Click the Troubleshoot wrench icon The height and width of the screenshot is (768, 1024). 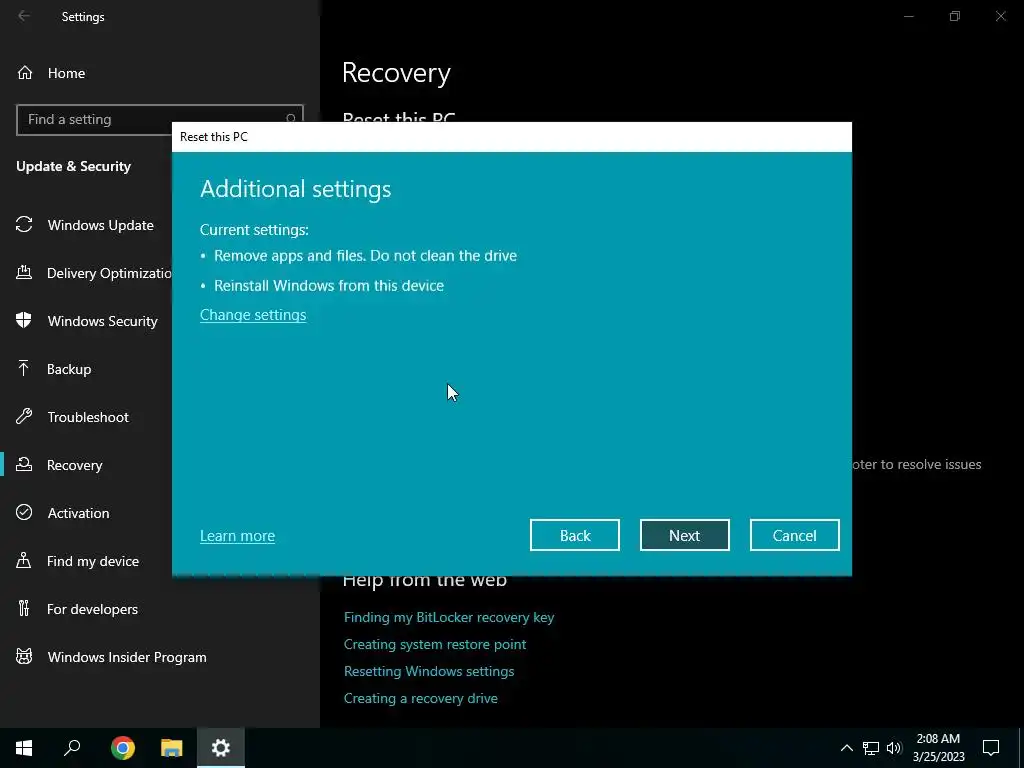[x=24, y=417]
